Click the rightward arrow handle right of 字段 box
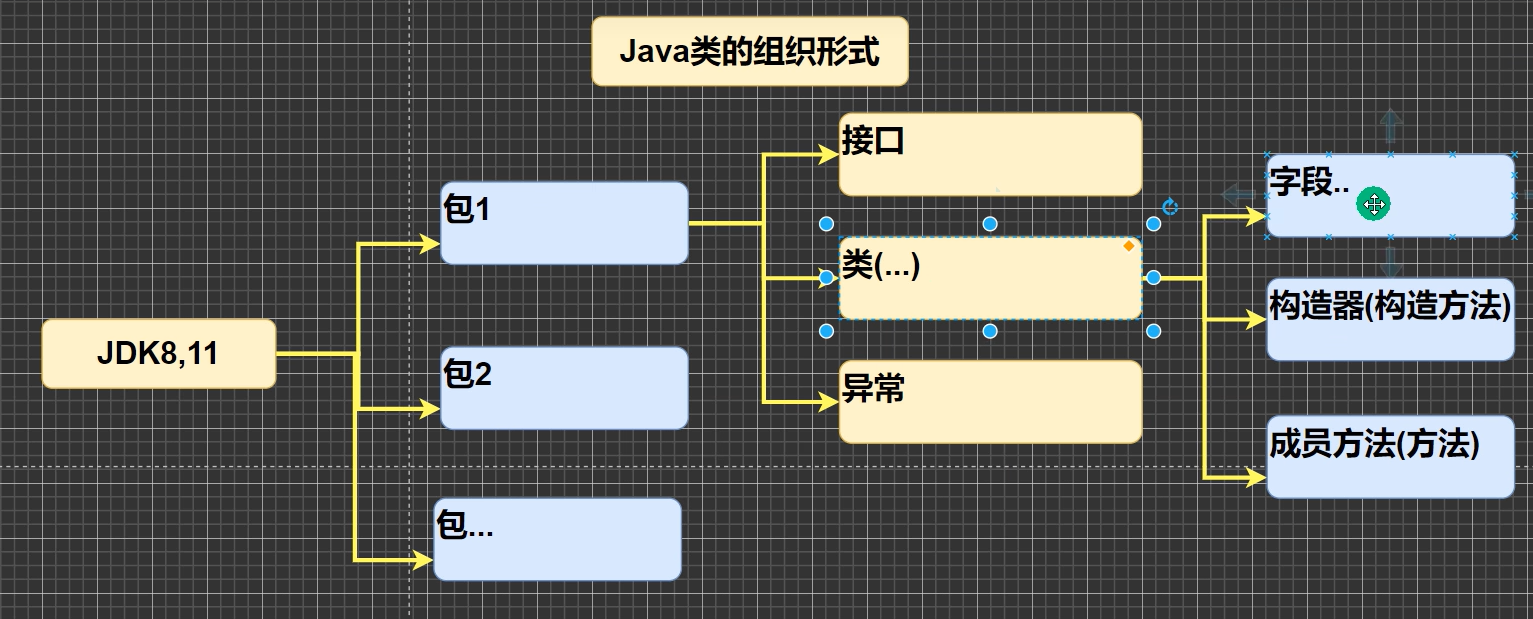 pos(1527,193)
